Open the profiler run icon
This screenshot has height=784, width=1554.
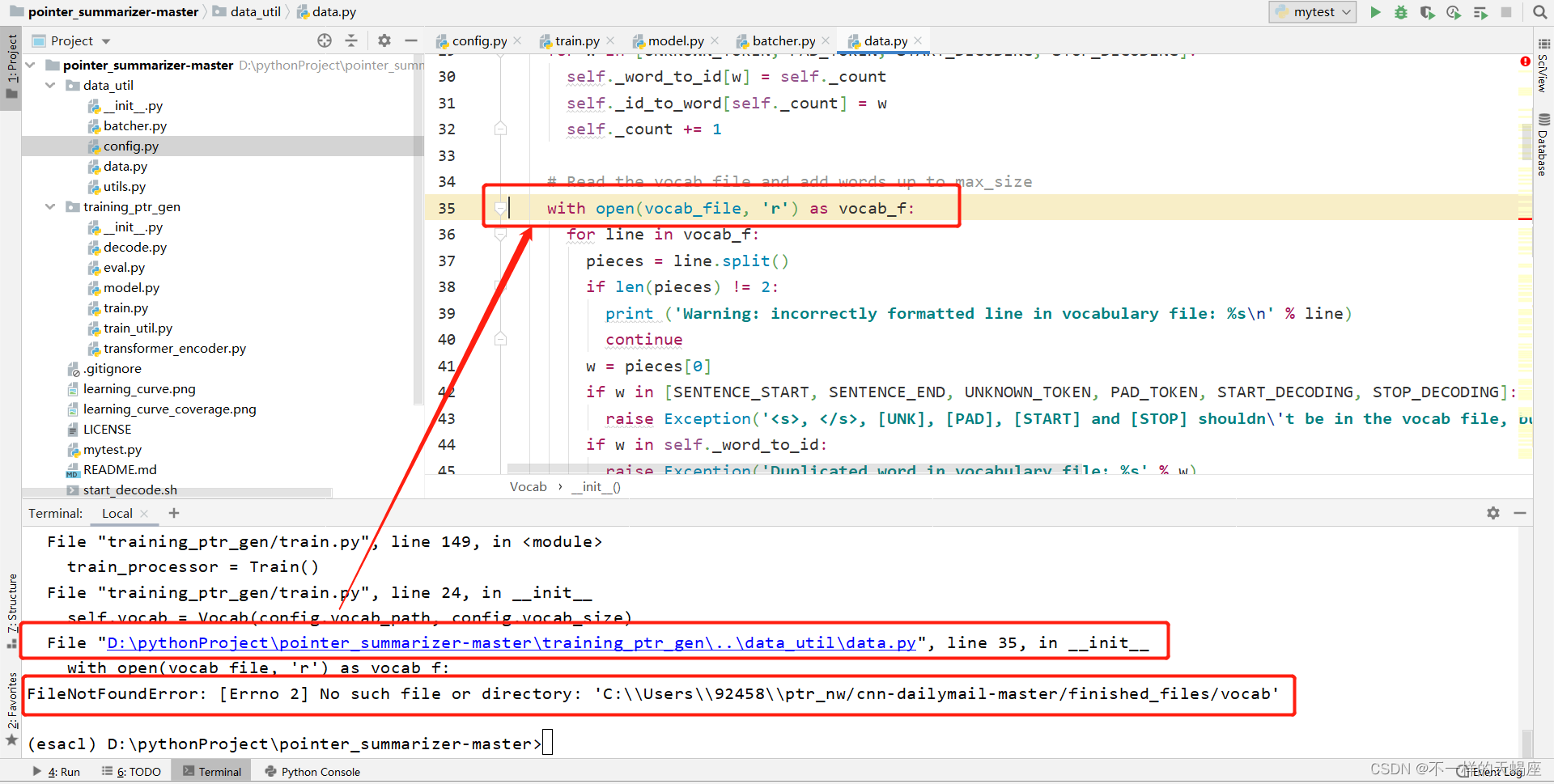pyautogui.click(x=1454, y=12)
